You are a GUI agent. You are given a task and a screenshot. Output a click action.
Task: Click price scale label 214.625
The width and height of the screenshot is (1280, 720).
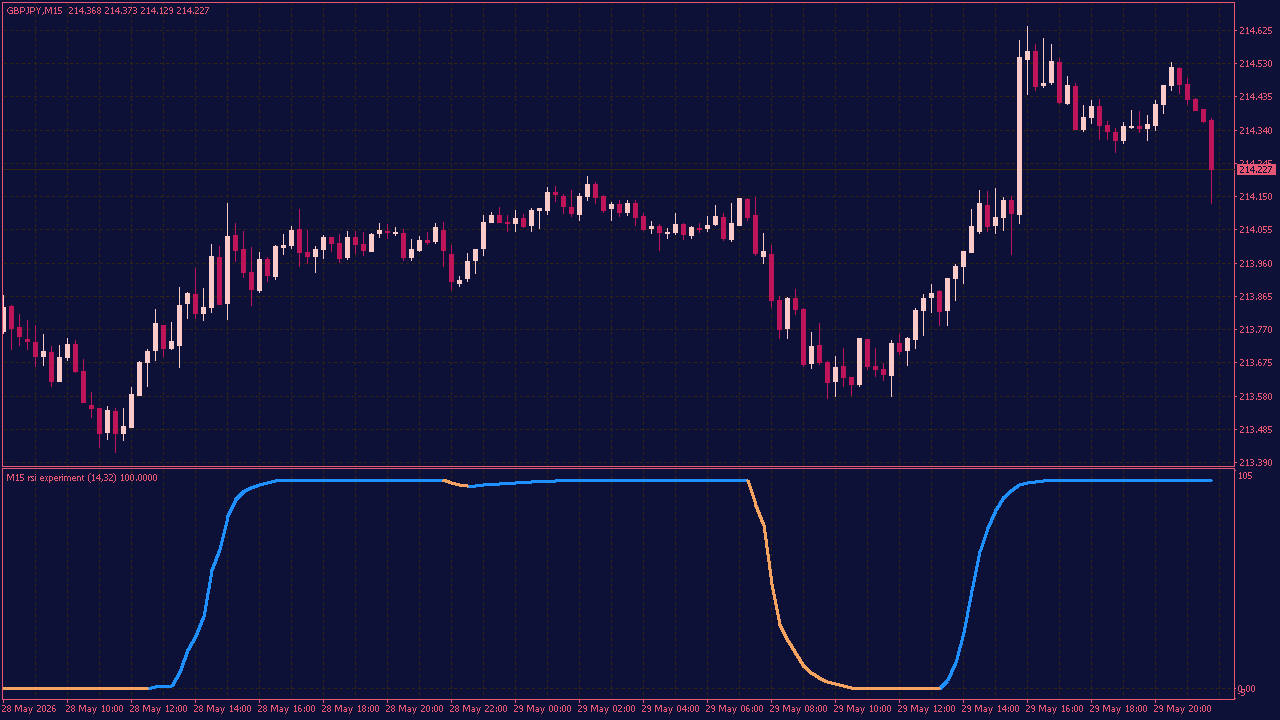(1255, 31)
